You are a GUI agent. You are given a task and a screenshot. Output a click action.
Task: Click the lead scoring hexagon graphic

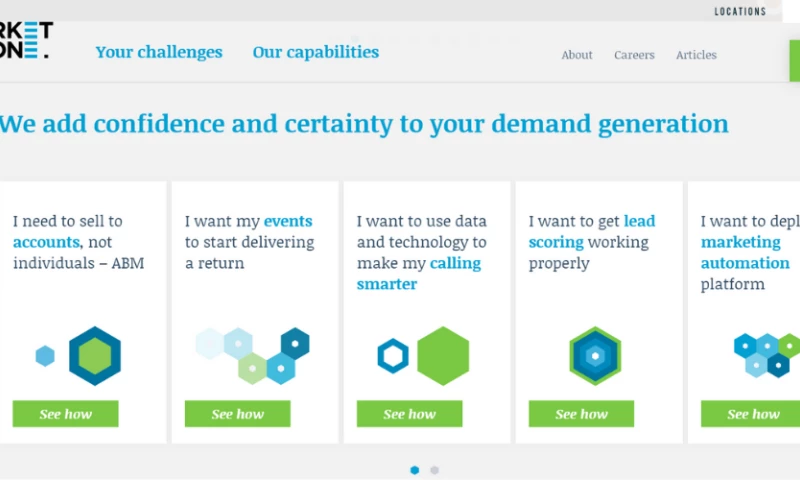tap(595, 356)
